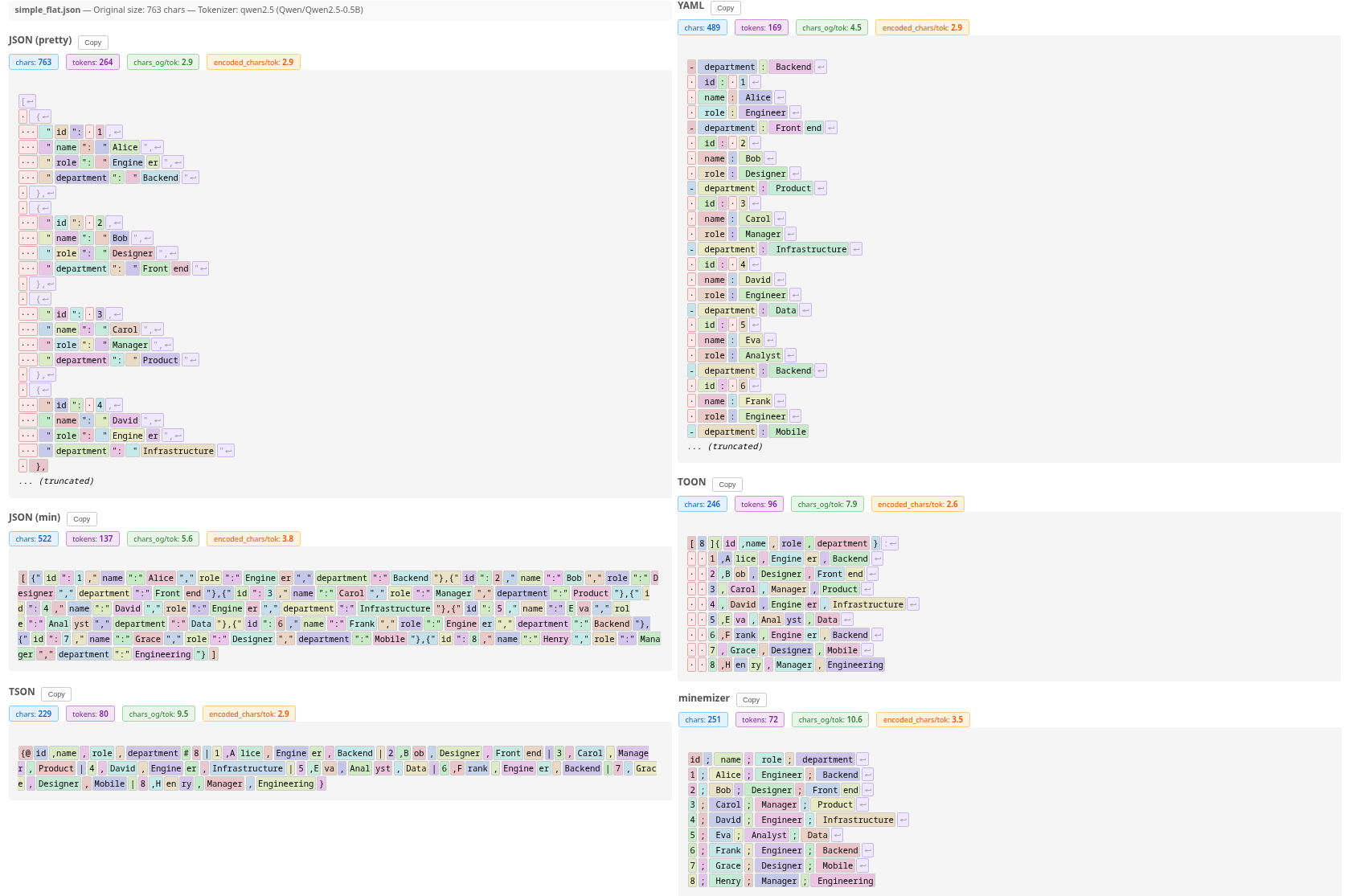Click YAML's 'encoded_chars/tok: 2.9' badge
1348x896 pixels.
[x=922, y=27]
